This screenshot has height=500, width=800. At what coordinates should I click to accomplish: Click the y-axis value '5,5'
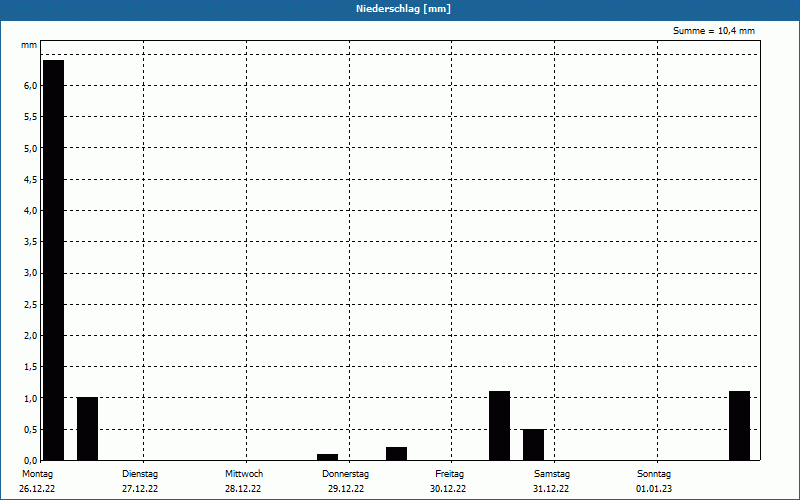(x=31, y=117)
